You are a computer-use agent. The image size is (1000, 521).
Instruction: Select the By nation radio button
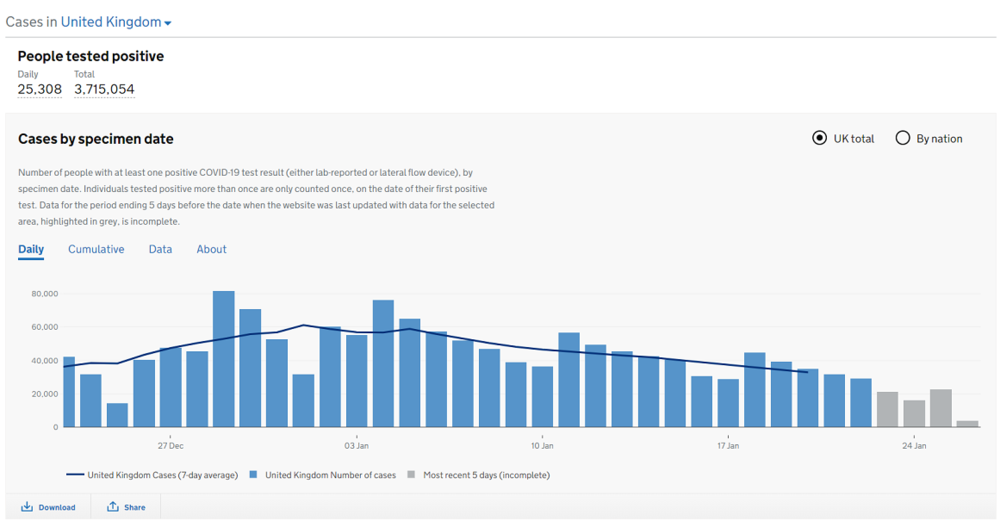[902, 138]
